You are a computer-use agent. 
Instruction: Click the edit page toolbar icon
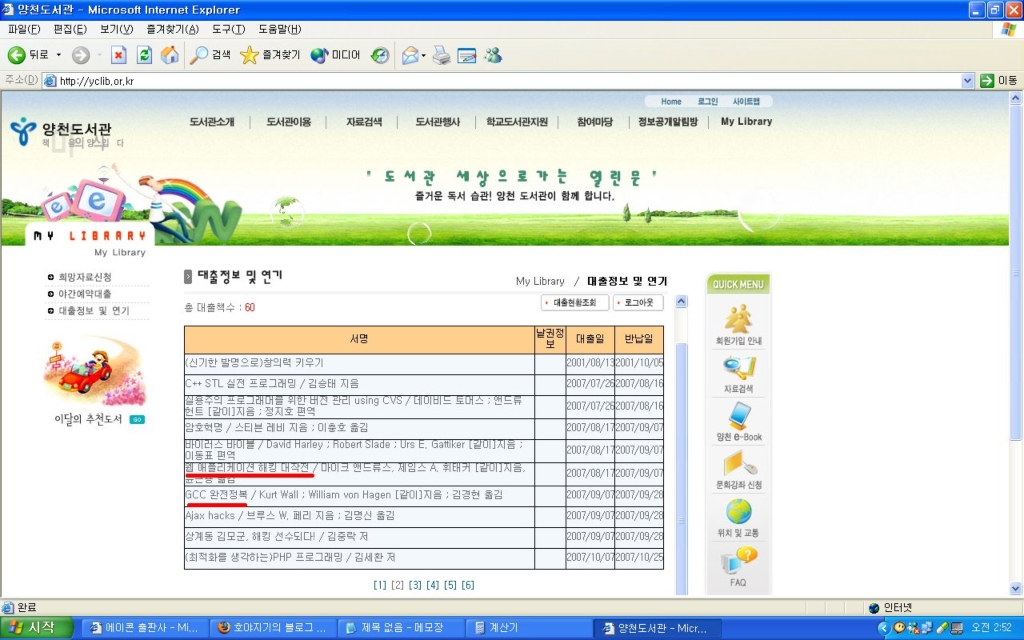pos(467,56)
